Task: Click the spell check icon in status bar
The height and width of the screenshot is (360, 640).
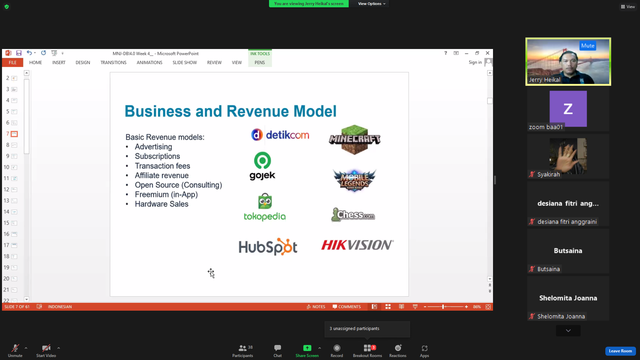Action: (39, 307)
